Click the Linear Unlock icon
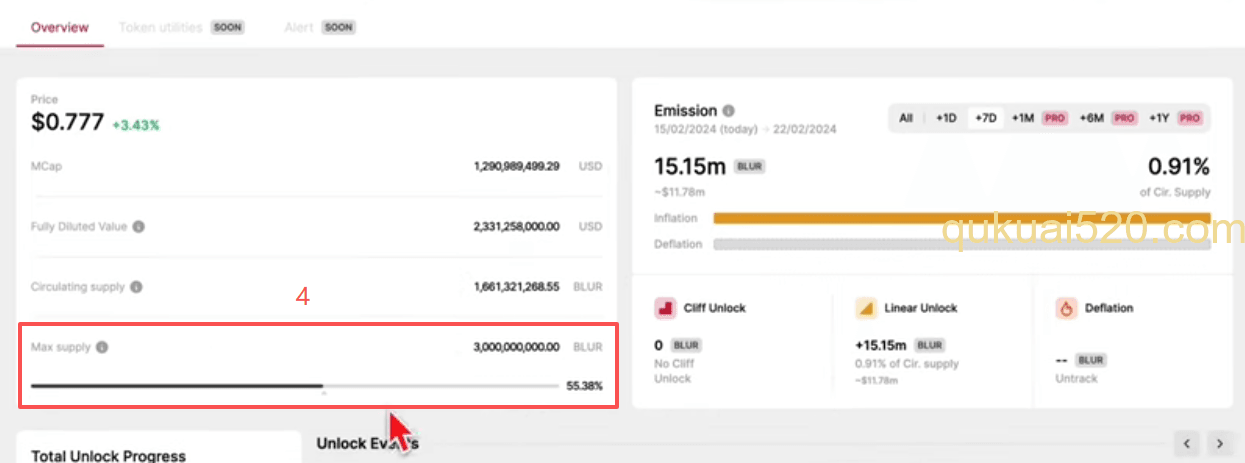 866,308
